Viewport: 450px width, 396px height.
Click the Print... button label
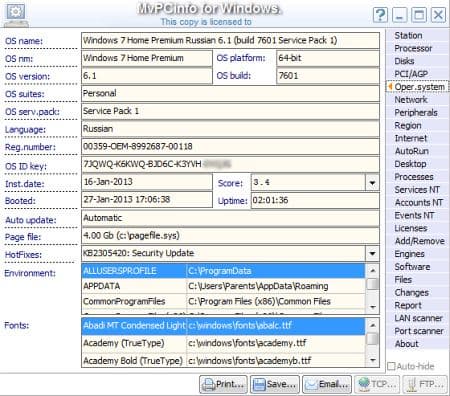pos(230,384)
